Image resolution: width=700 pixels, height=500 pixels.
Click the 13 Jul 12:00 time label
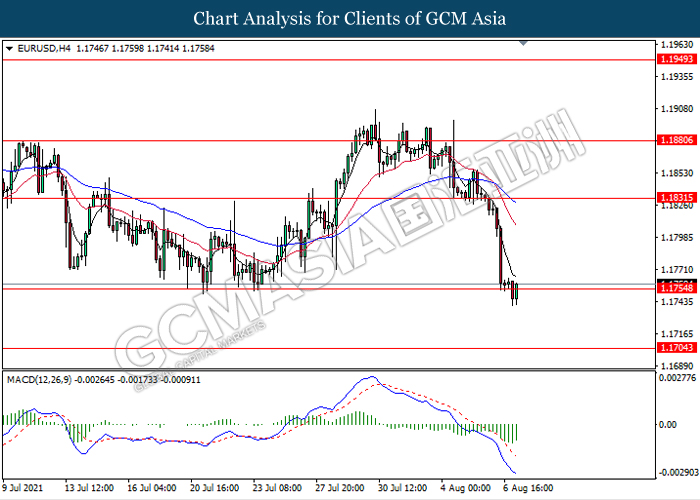click(89, 488)
